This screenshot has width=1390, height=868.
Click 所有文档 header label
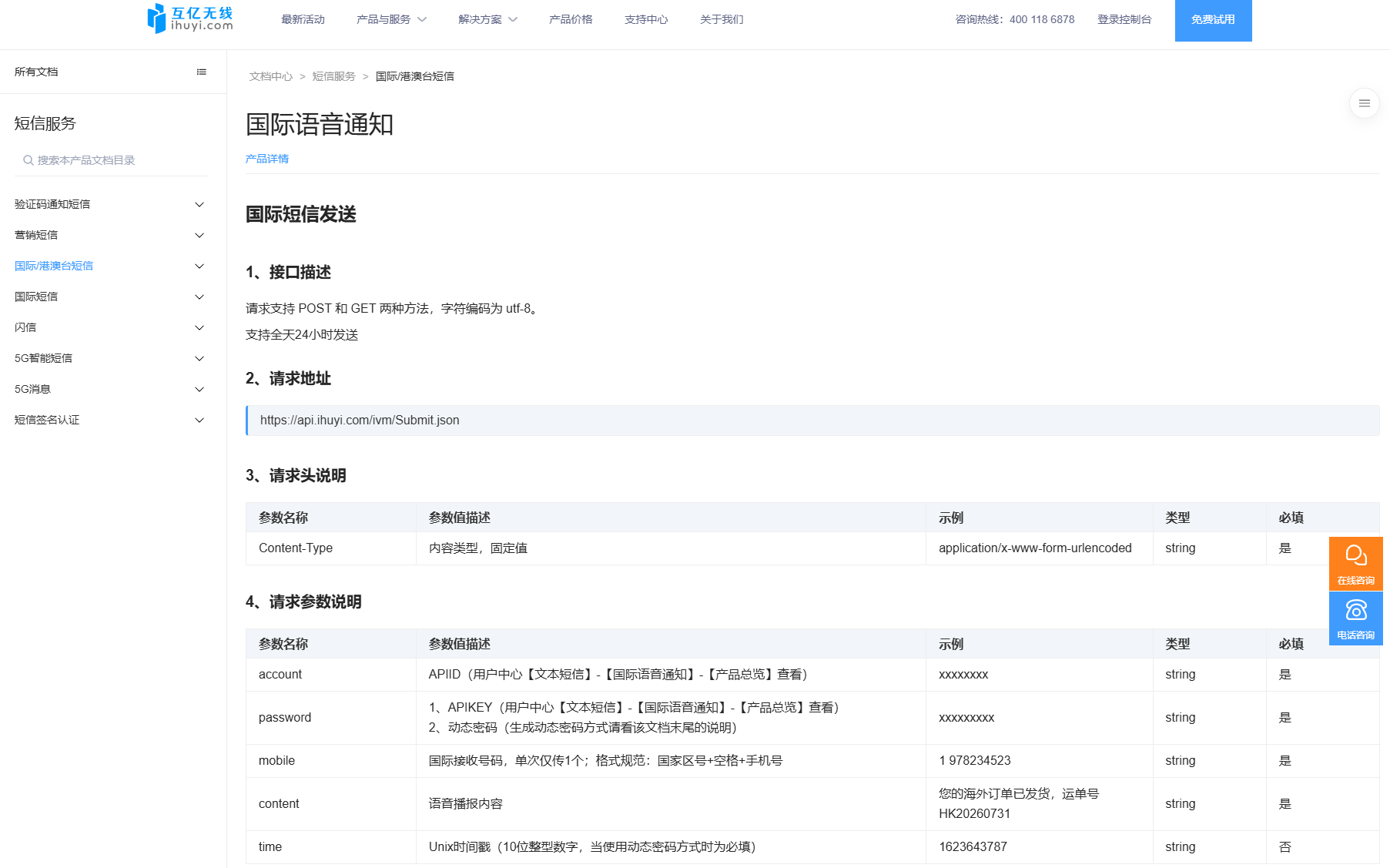tap(36, 72)
